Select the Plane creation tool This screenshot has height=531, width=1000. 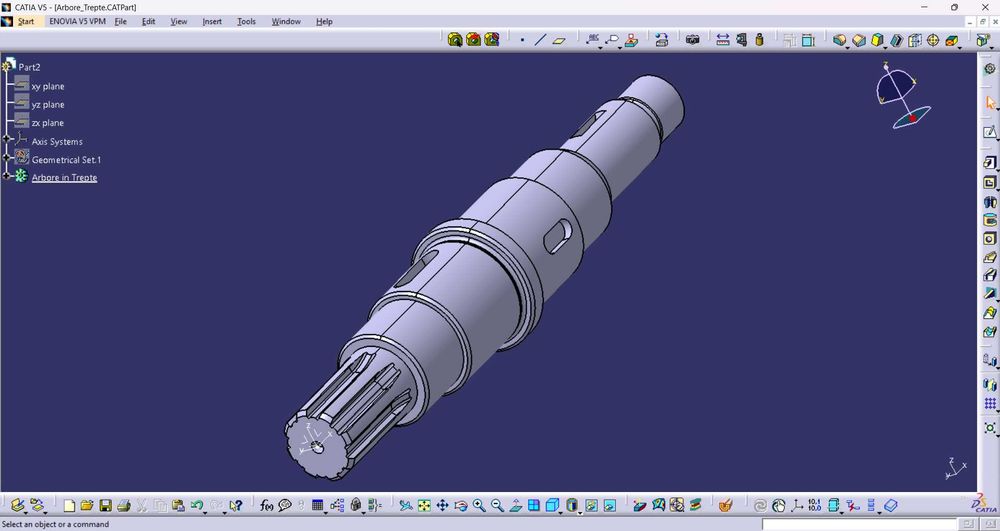[x=559, y=40]
